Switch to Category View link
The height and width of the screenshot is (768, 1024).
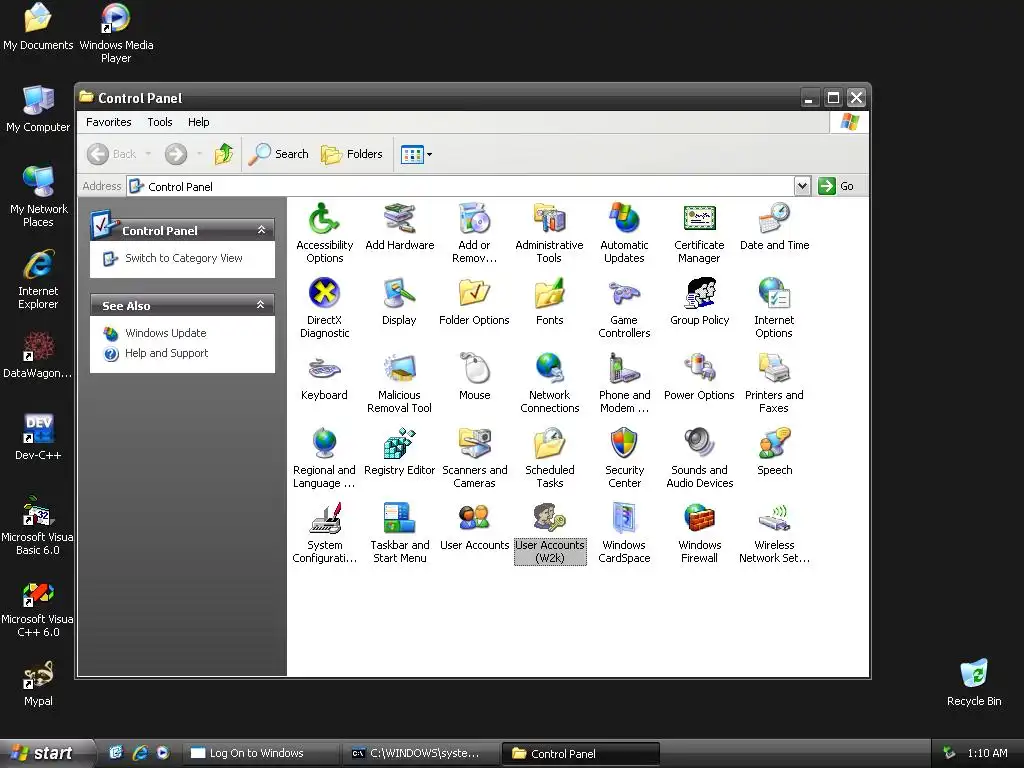tap(184, 258)
